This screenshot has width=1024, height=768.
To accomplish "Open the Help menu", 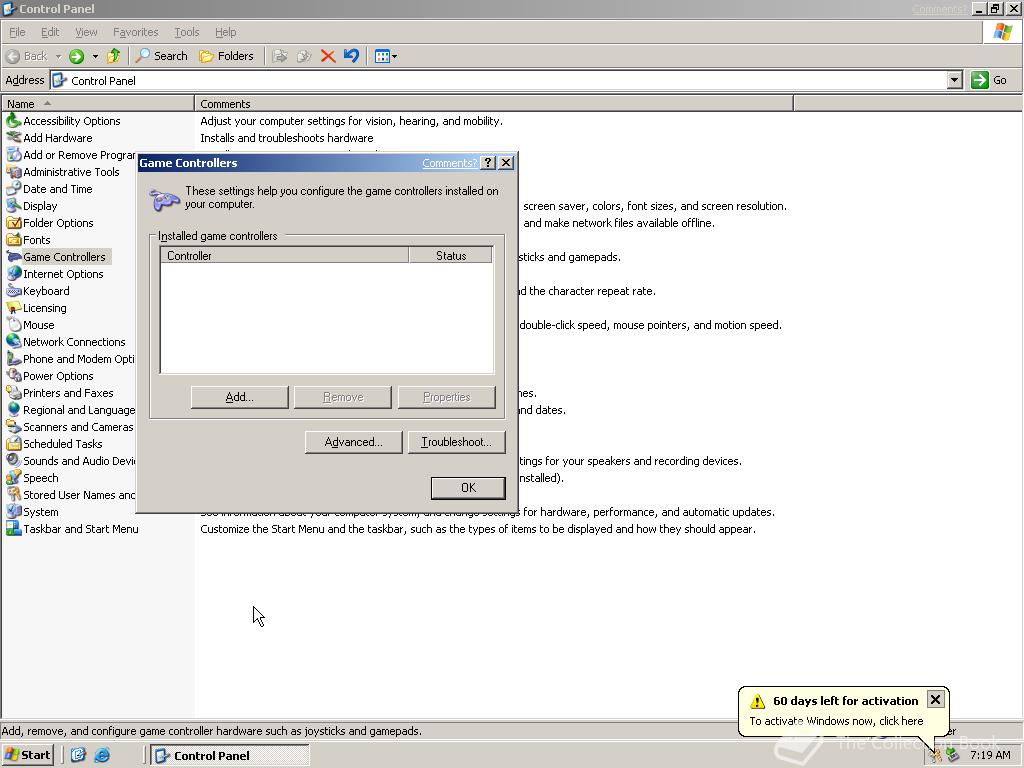I will [226, 32].
